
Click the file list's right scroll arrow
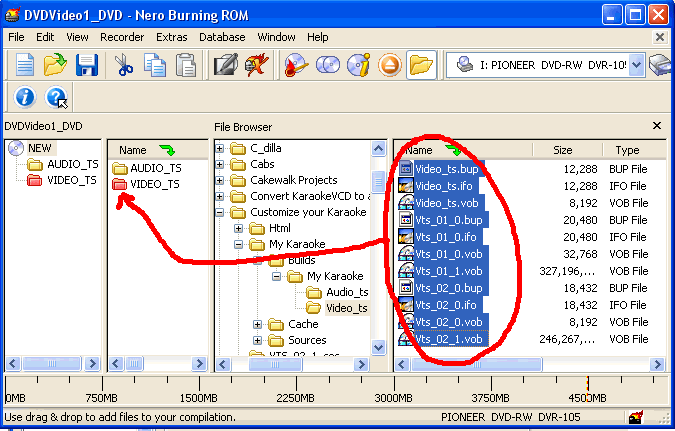(657, 365)
